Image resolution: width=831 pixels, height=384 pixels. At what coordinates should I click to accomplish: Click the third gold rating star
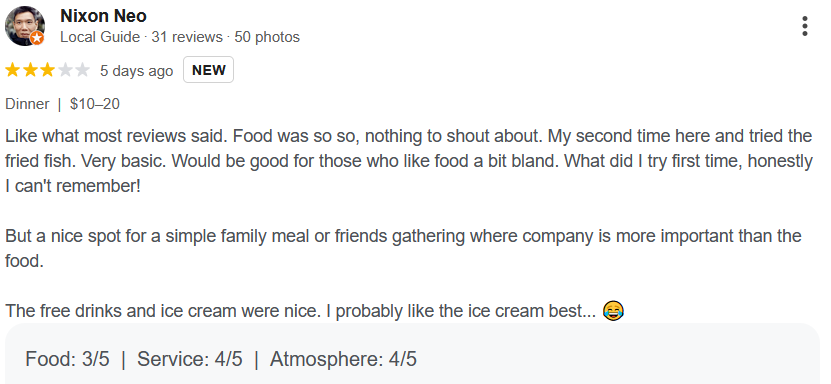48,70
